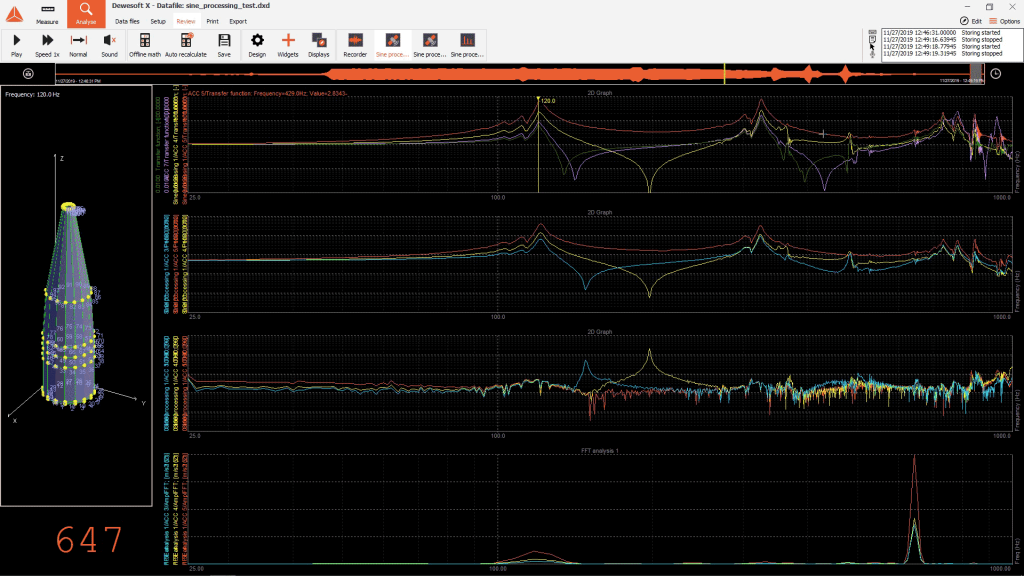Select the Normal replay mode button
The width and height of the screenshot is (1024, 576).
pos(78,44)
